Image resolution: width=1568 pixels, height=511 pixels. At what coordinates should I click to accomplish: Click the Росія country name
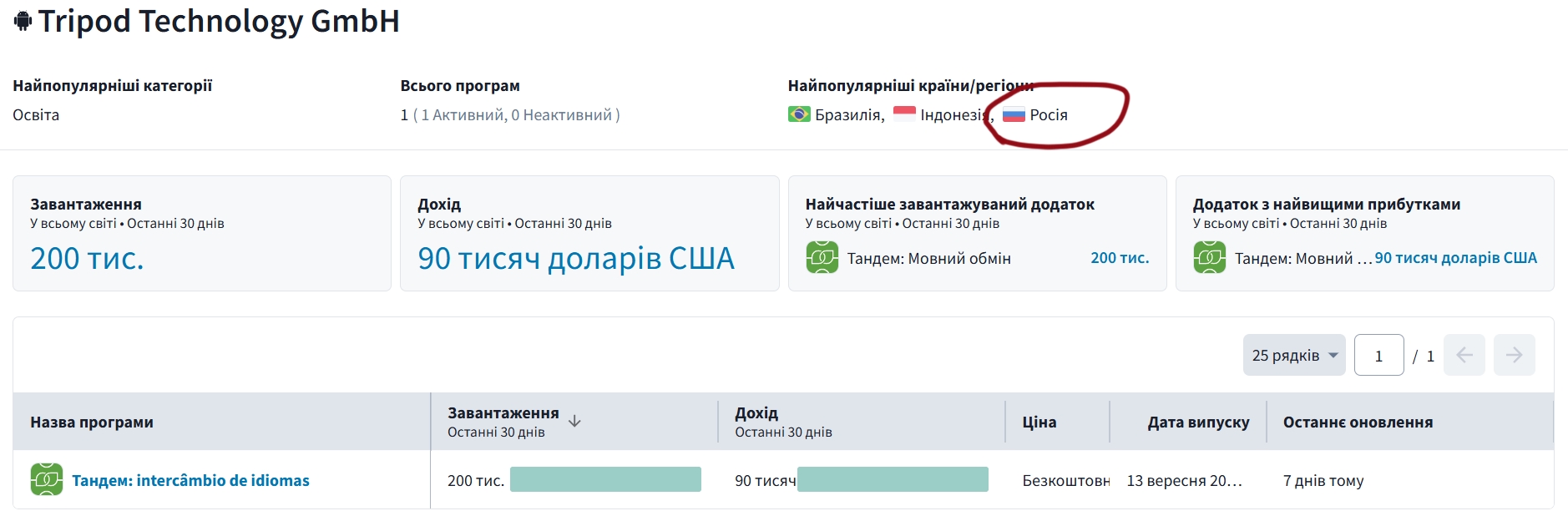point(1049,114)
